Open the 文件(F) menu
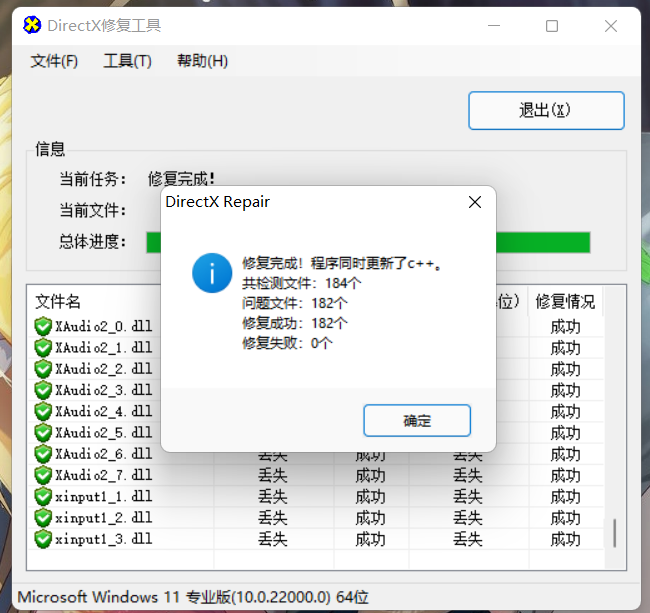The image size is (650, 613). click(x=54, y=61)
